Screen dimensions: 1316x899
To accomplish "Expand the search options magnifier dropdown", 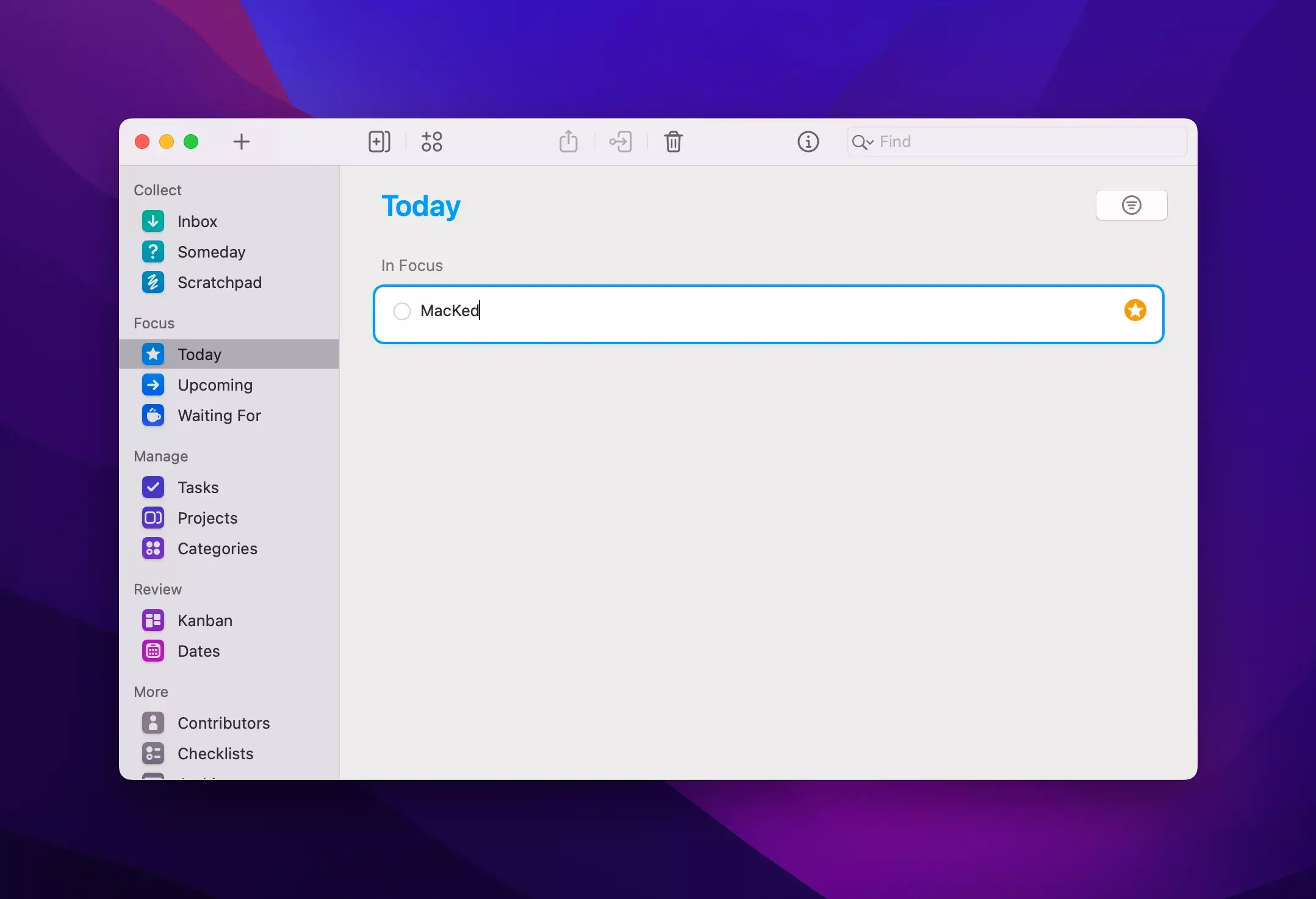I will (863, 142).
